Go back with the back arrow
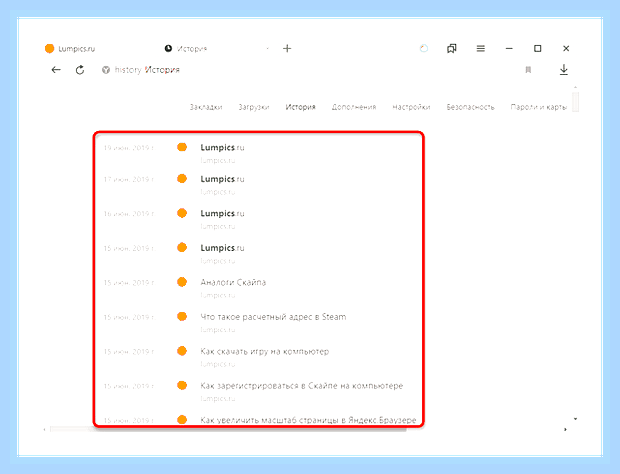The image size is (620, 474). click(x=56, y=70)
